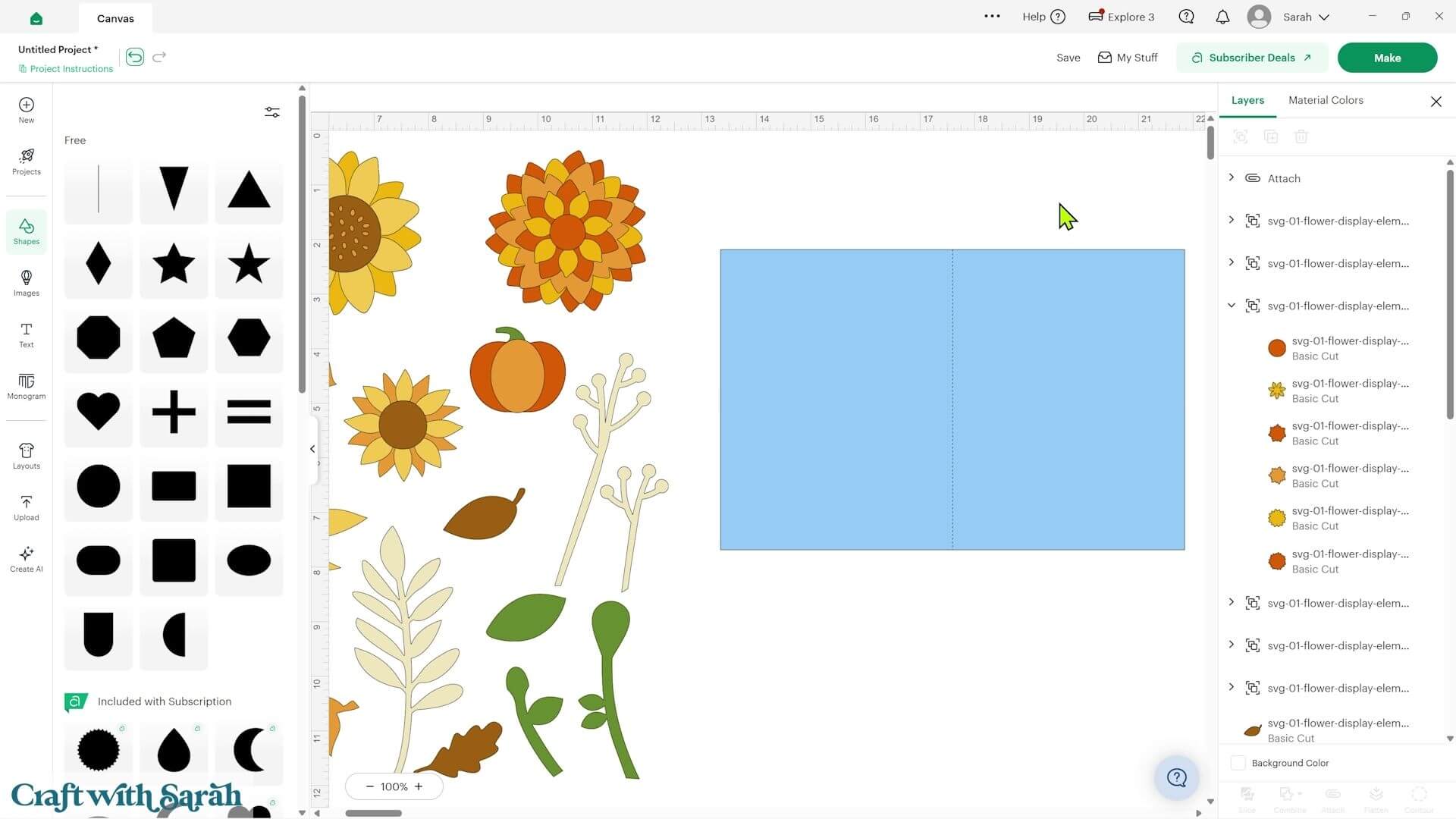Viewport: 1456px width, 819px height.
Task: Open shapes filter settings icon
Action: pyautogui.click(x=272, y=112)
